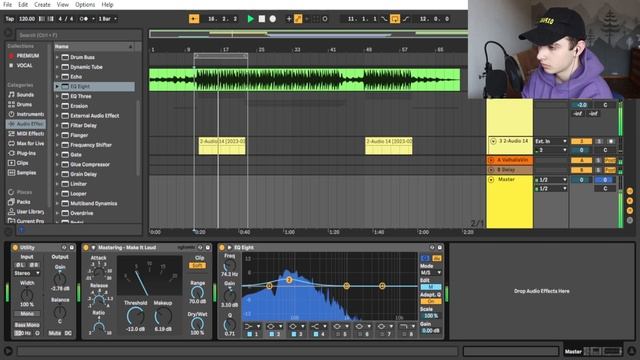The width and height of the screenshot is (640, 360).
Task: Click the Mono button in Utility
Action: click(27, 314)
